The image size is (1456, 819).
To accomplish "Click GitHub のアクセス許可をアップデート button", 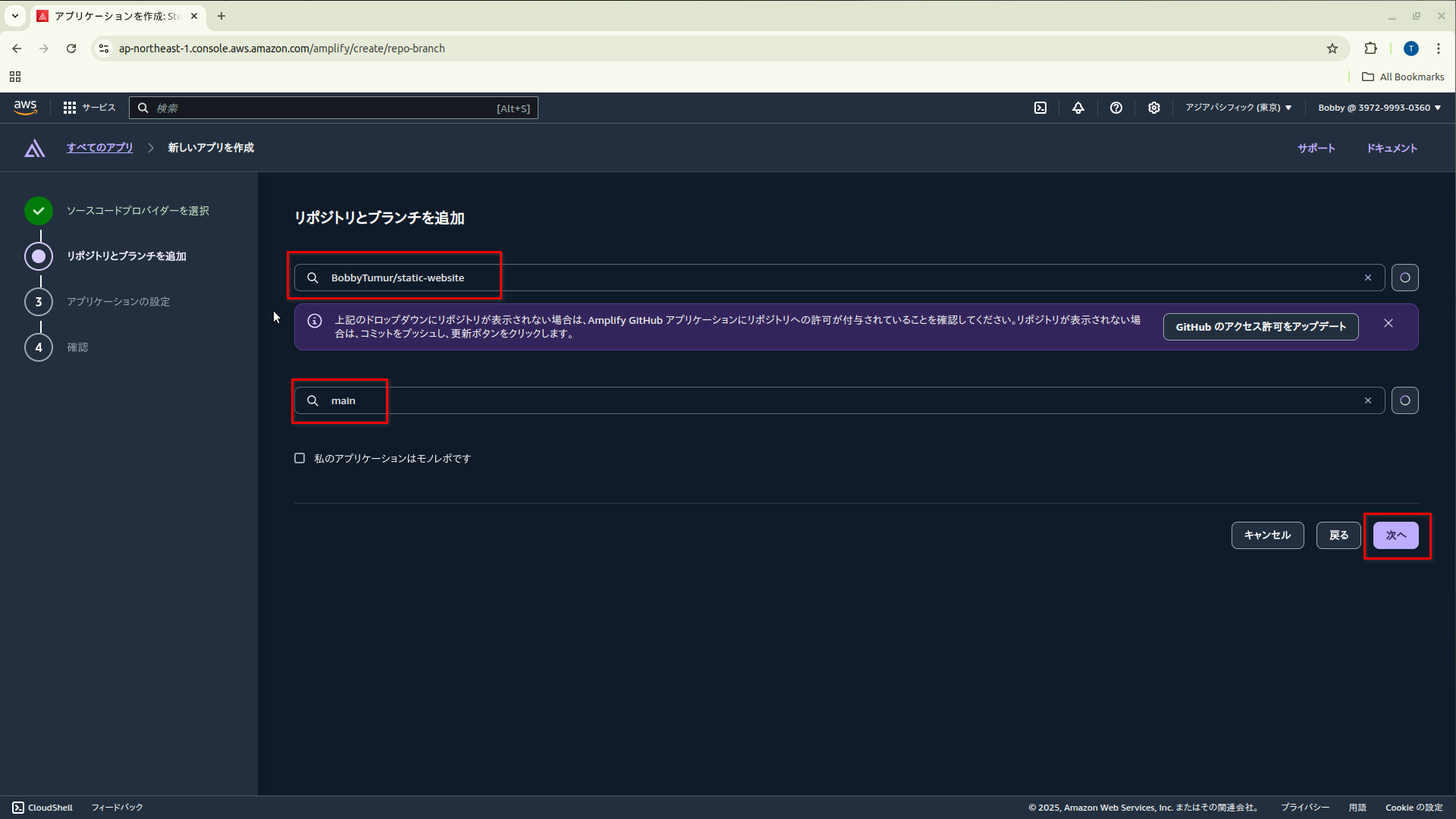I will point(1260,327).
